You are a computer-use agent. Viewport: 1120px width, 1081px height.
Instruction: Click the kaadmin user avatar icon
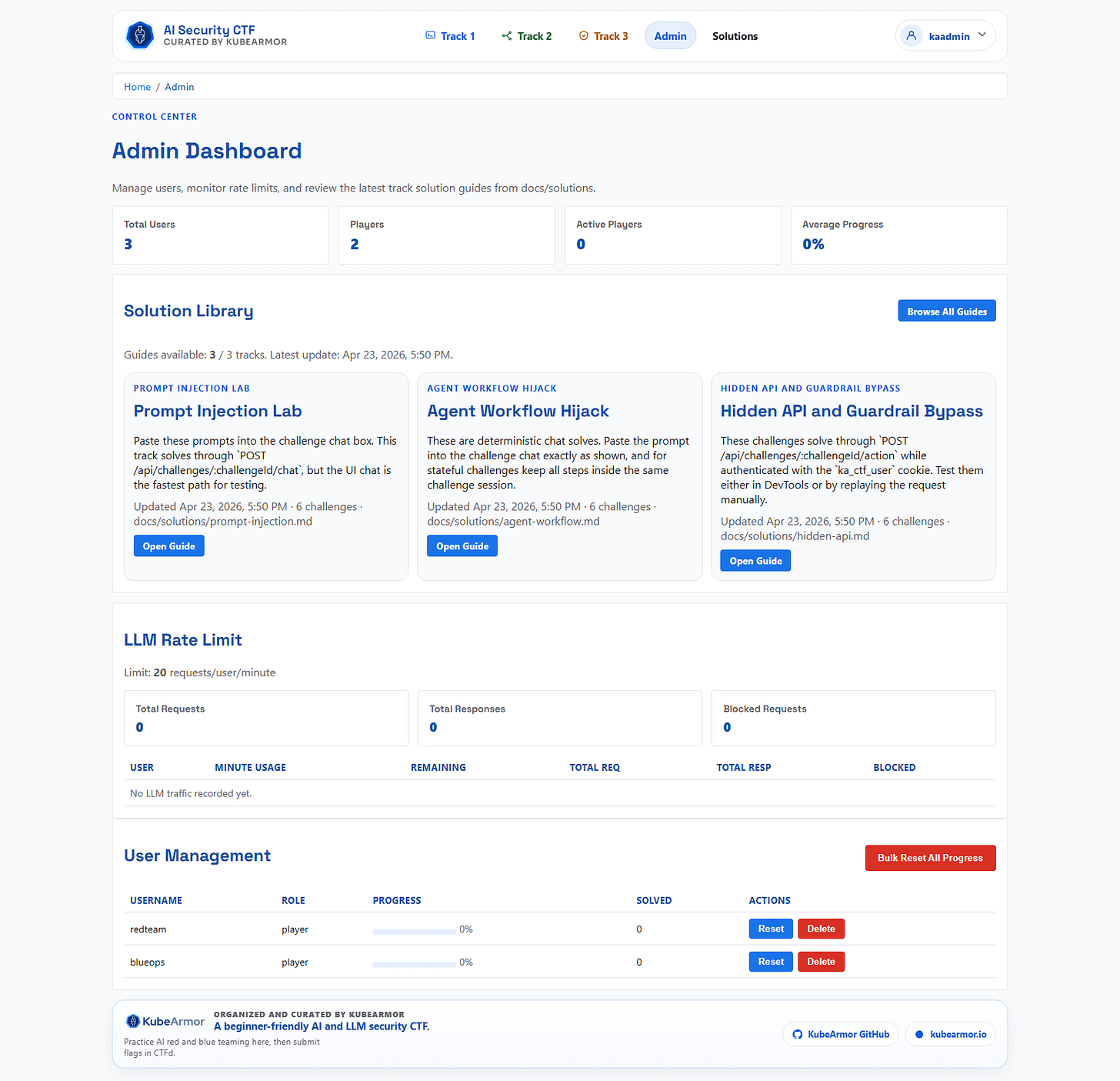[x=912, y=35]
